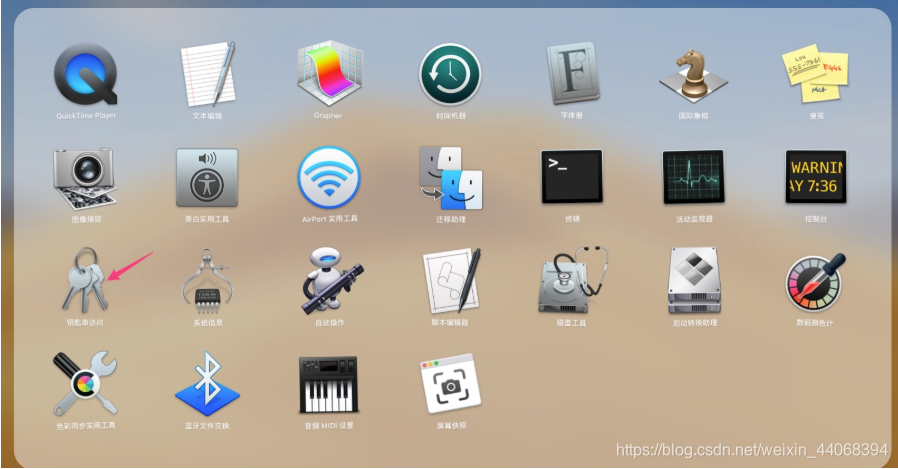Launch Boot Camp Assistant (启动转换助理)

coord(694,281)
